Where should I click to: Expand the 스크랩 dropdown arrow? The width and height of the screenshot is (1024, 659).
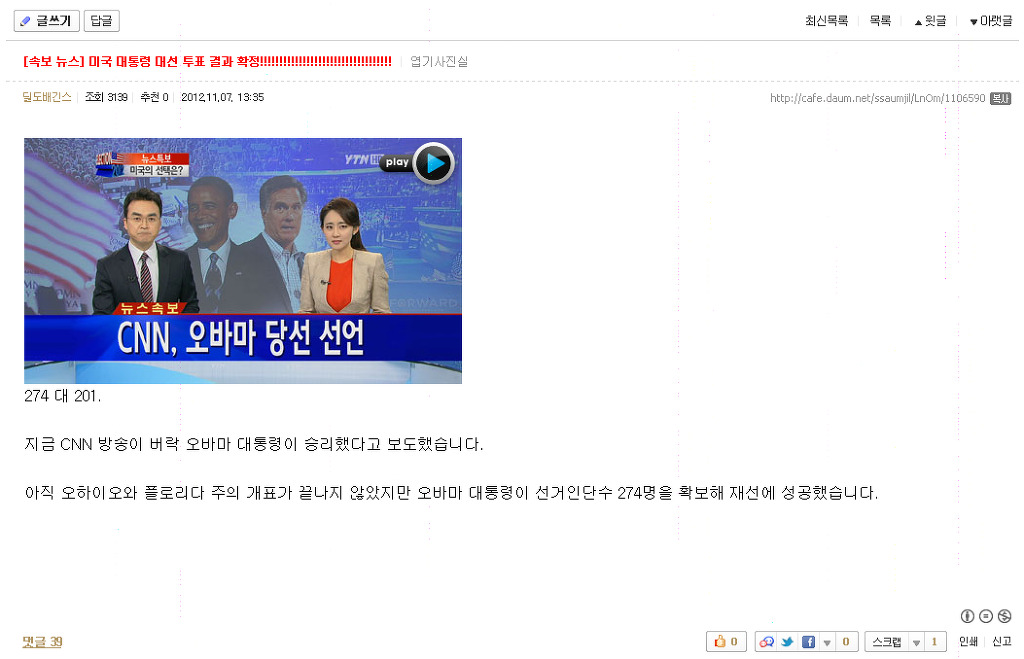(916, 642)
